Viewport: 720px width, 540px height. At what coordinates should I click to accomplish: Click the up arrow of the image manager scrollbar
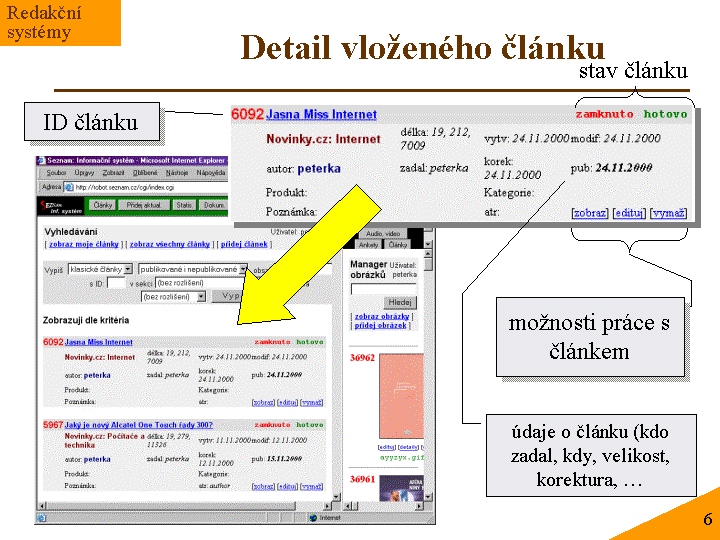coord(428,253)
